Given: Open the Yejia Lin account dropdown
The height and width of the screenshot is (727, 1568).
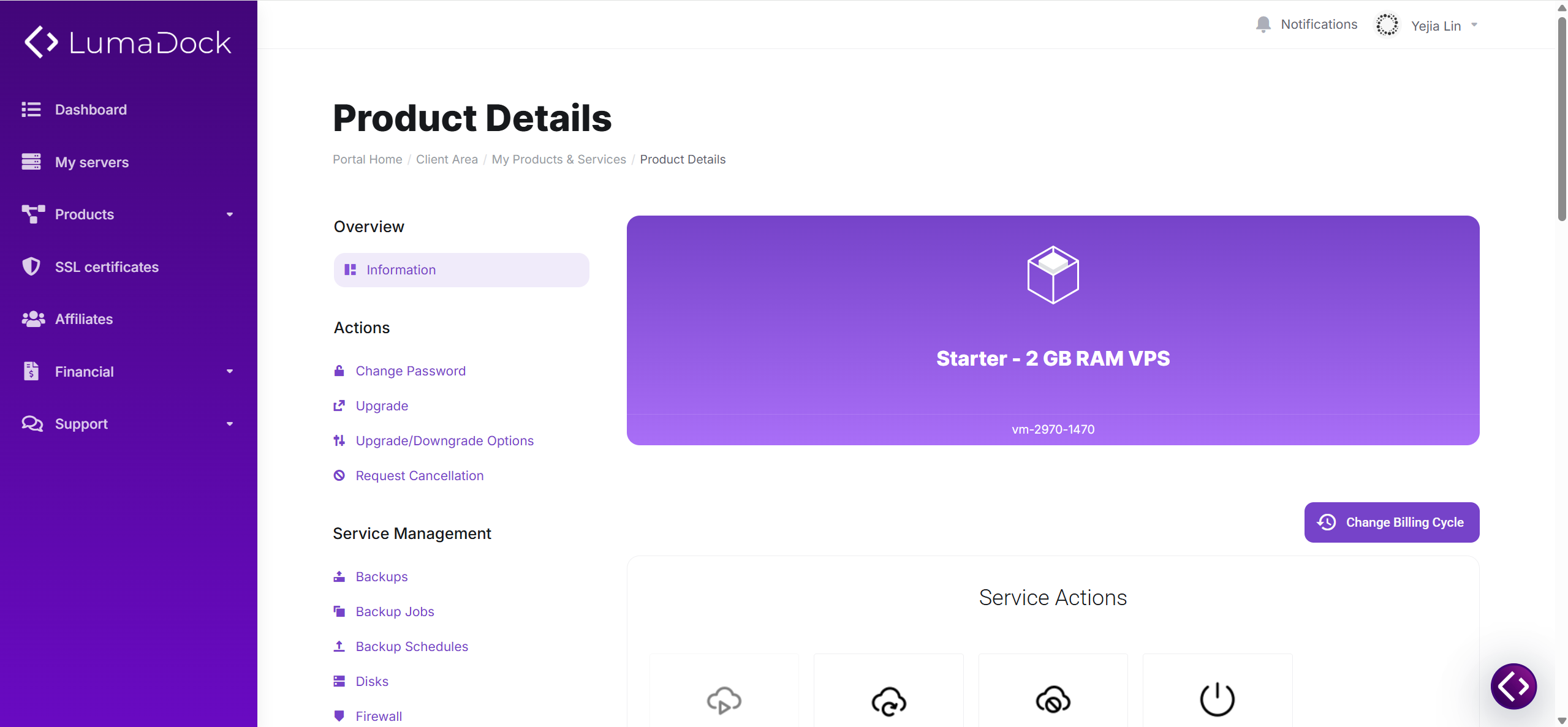Looking at the screenshot, I should [x=1444, y=26].
